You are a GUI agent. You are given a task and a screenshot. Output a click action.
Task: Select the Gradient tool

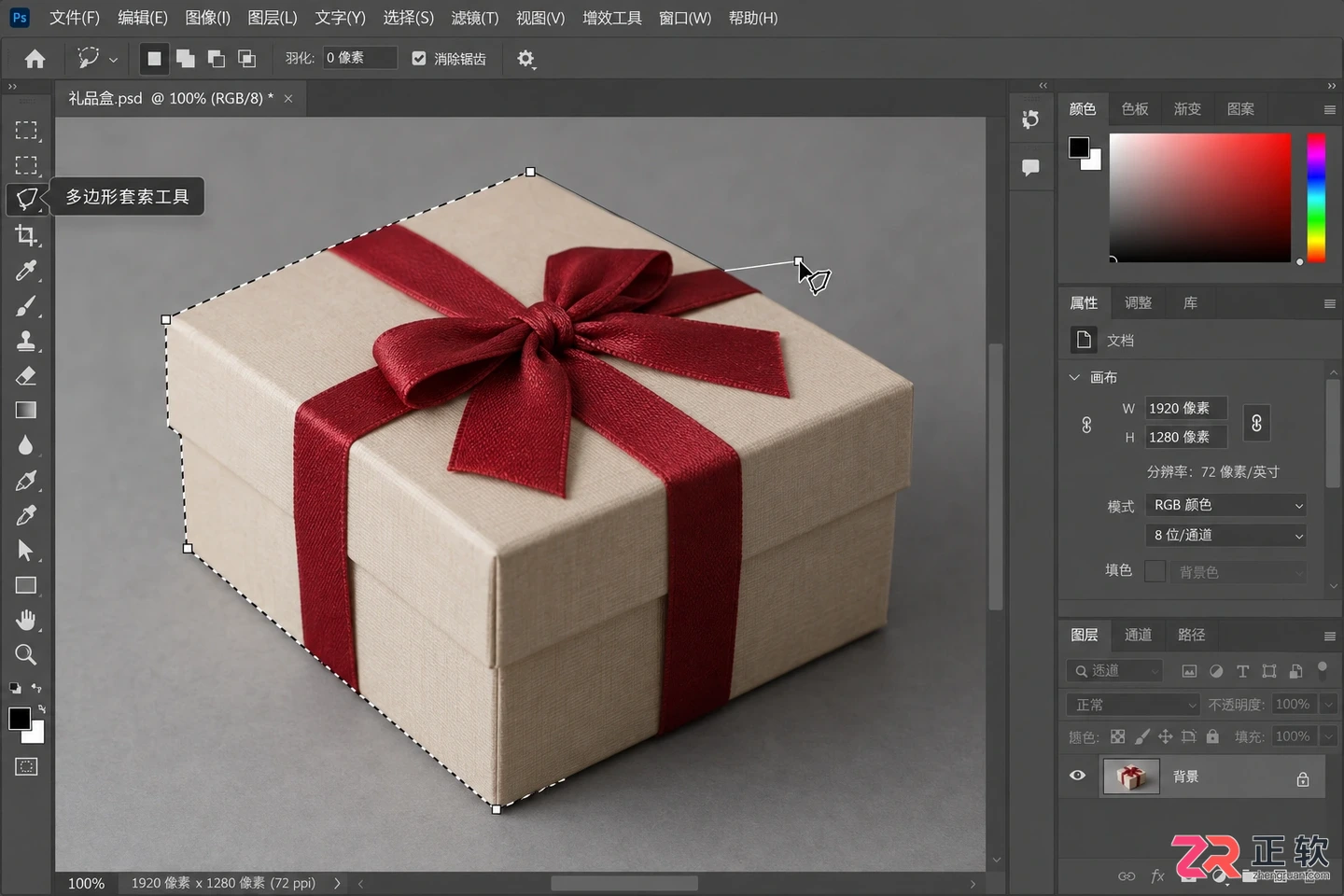[x=26, y=411]
